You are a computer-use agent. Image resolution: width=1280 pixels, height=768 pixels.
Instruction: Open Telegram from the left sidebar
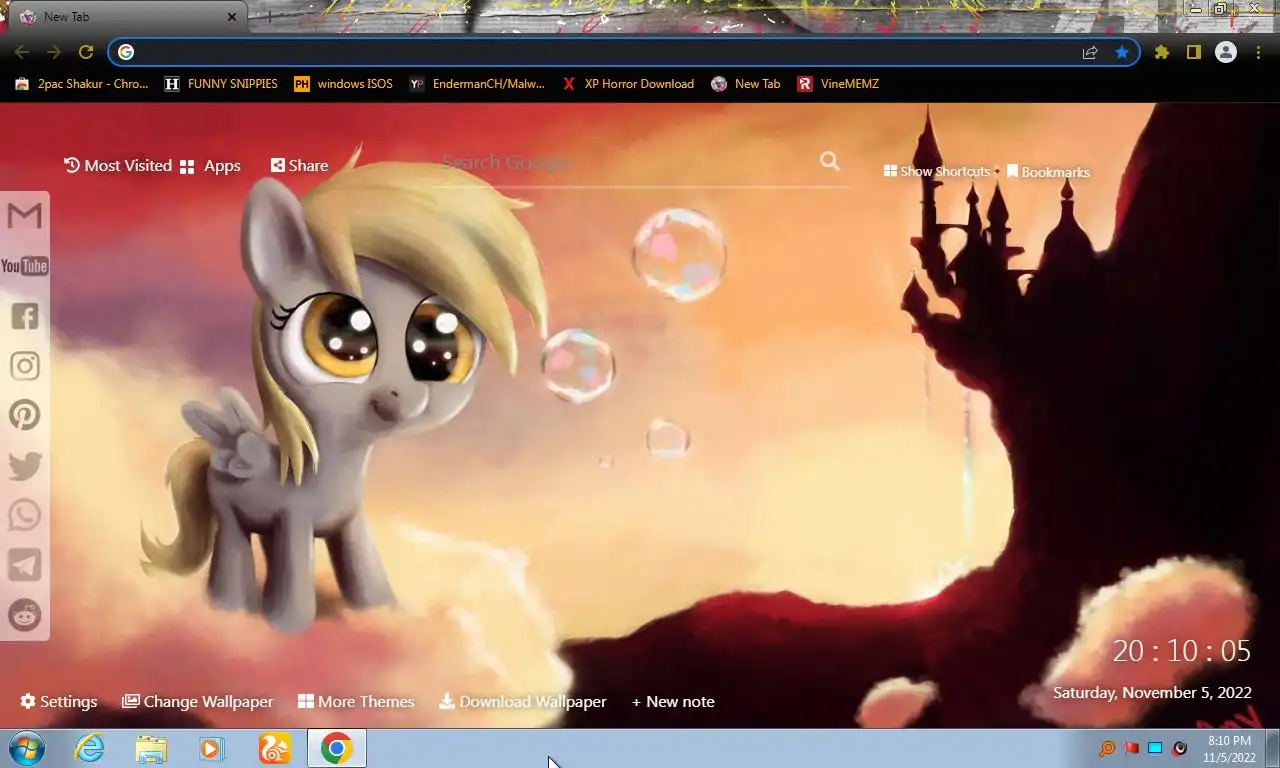(x=25, y=565)
